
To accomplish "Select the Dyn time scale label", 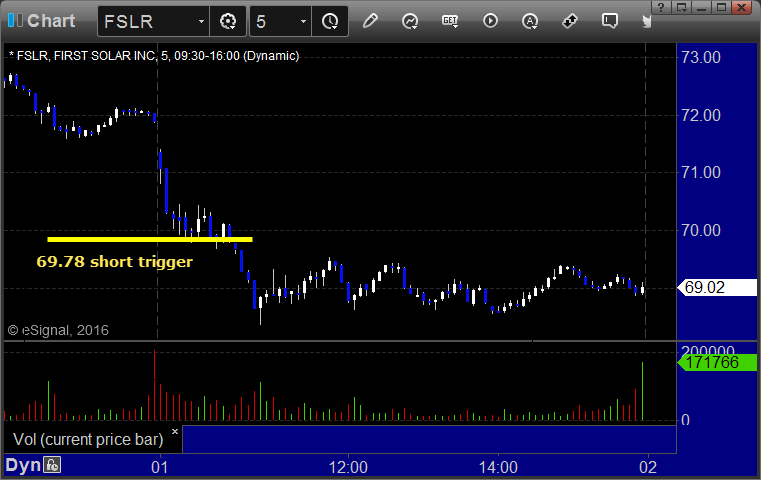I will (23, 465).
